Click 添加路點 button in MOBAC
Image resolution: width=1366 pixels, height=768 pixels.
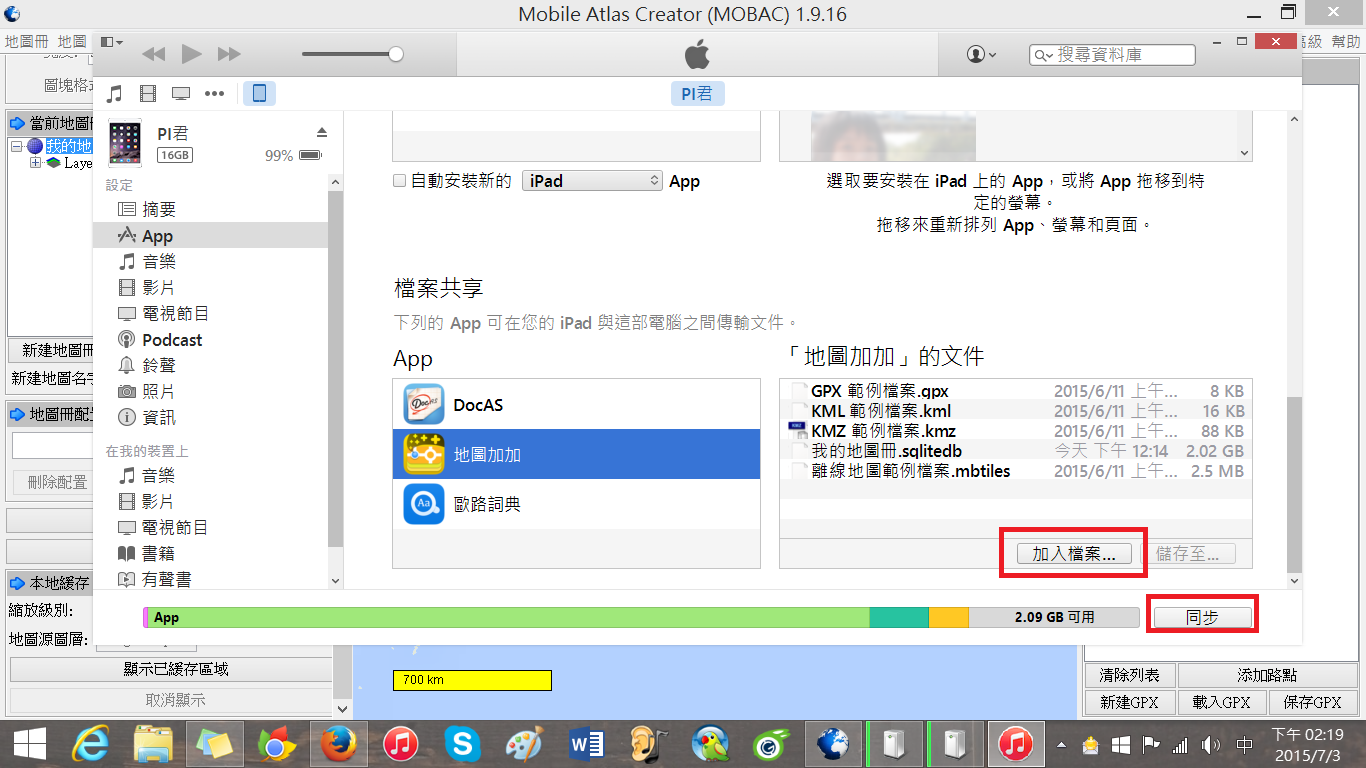pyautogui.click(x=1267, y=676)
